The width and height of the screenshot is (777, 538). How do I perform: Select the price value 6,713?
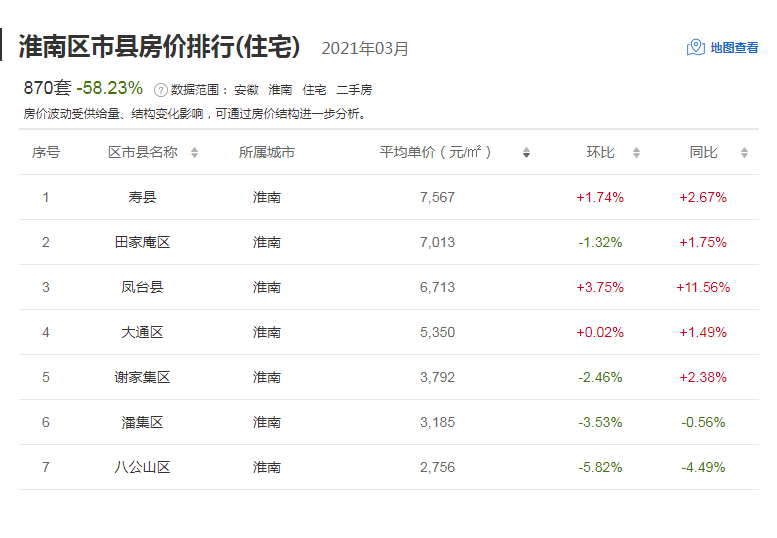(x=437, y=287)
